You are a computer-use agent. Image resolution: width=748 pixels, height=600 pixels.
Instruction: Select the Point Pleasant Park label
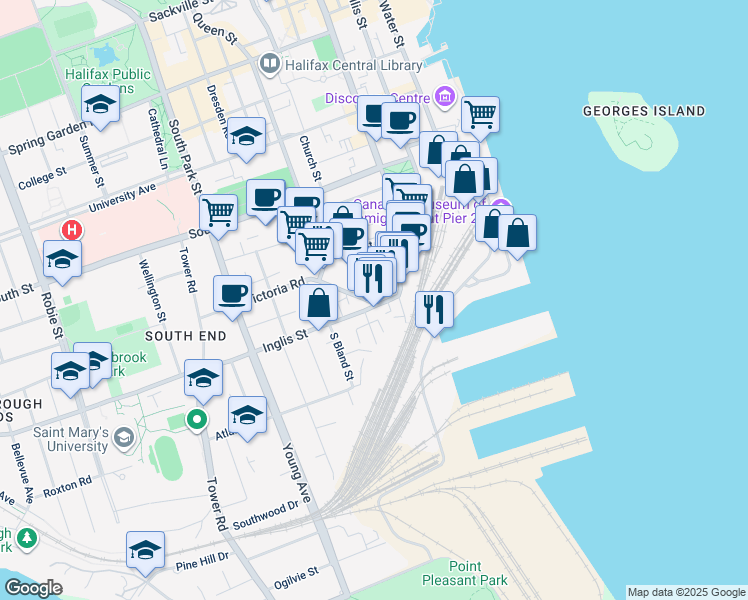coord(478,573)
